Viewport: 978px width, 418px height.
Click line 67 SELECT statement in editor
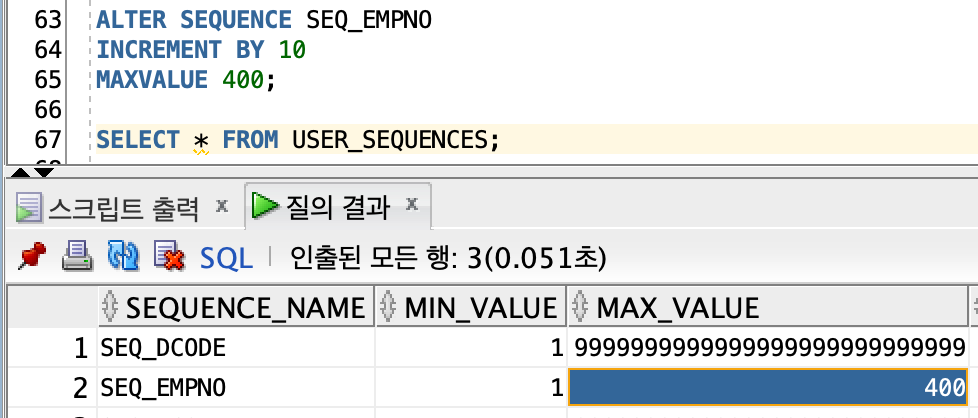(x=298, y=139)
